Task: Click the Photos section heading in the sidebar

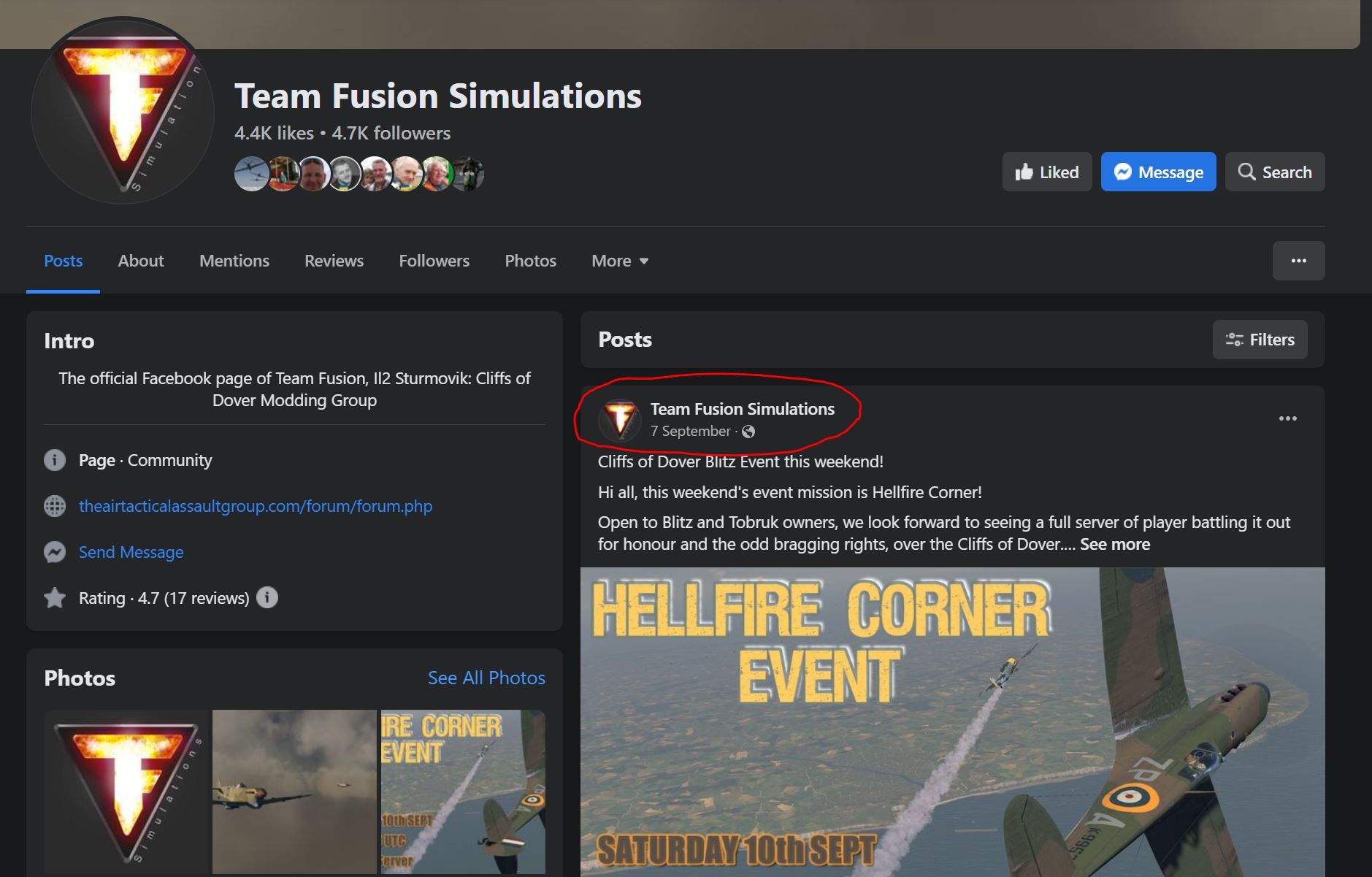Action: coord(80,678)
